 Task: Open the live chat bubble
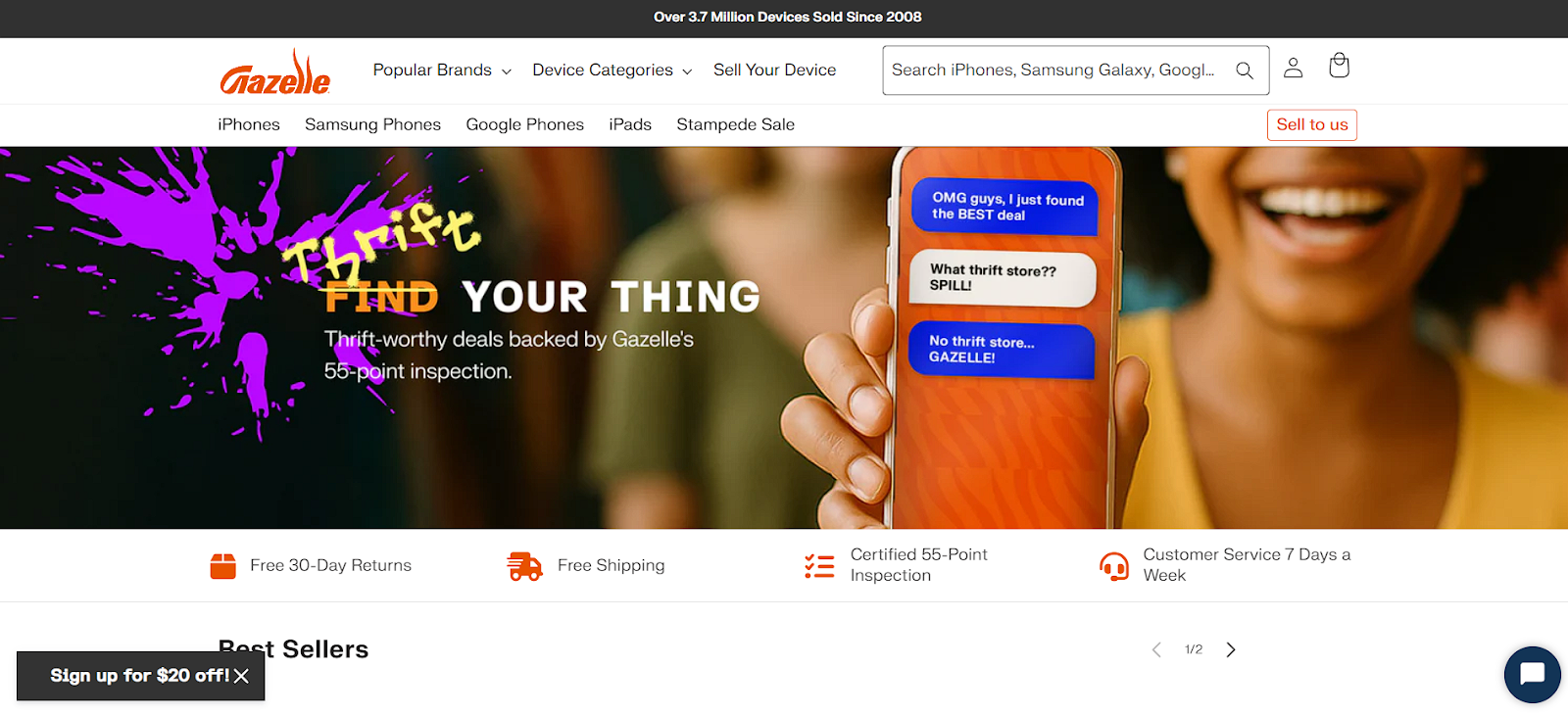click(x=1532, y=674)
